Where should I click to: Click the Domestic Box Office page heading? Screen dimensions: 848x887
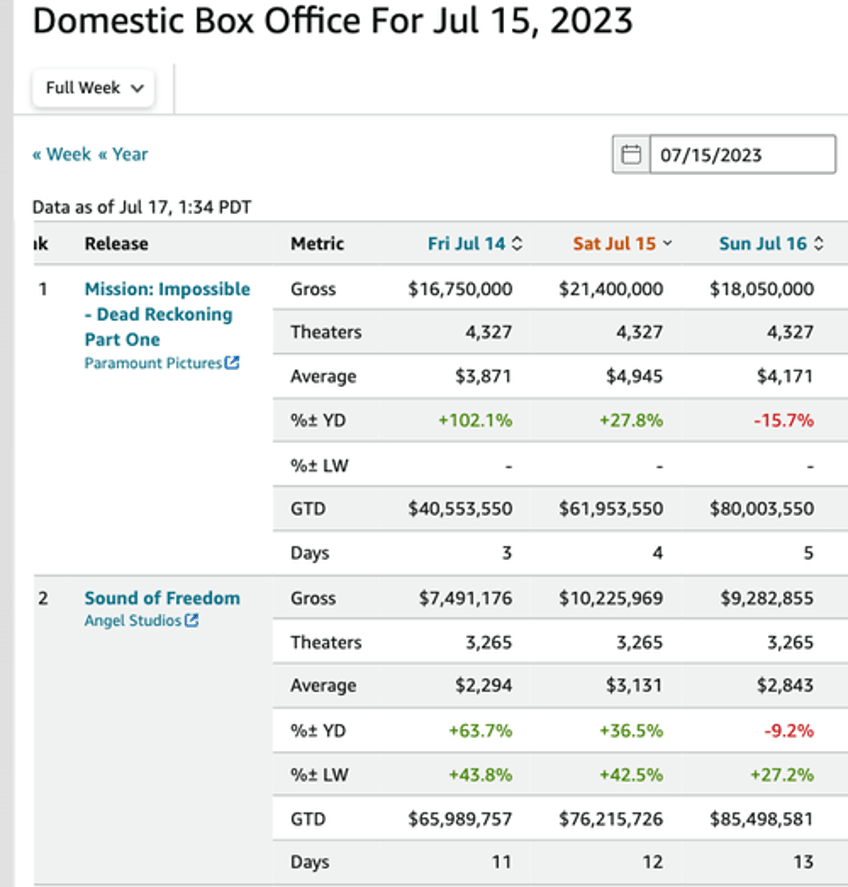pos(333,21)
